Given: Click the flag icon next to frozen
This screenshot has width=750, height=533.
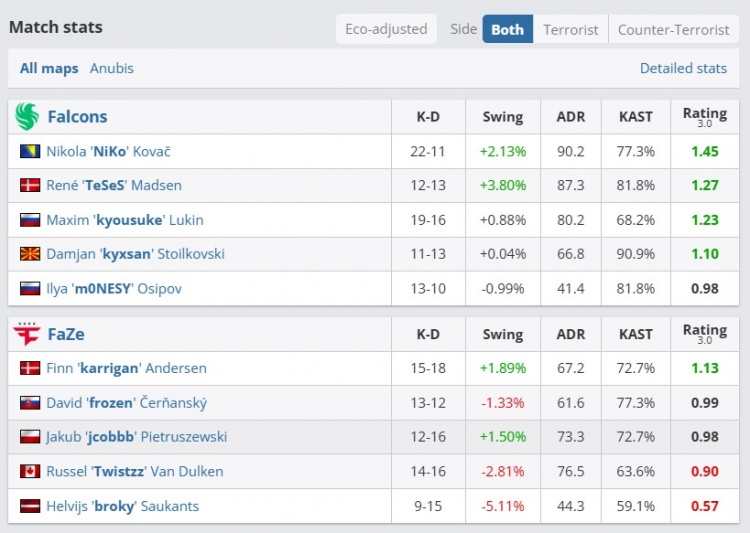Looking at the screenshot, I should pyautogui.click(x=30, y=403).
